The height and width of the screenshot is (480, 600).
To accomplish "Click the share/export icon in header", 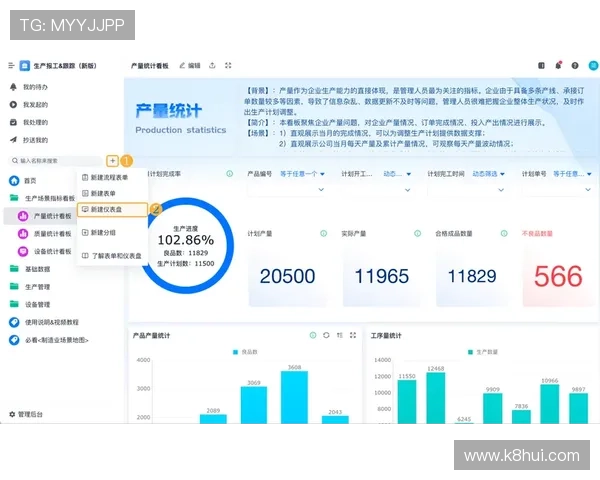I will pos(212,66).
